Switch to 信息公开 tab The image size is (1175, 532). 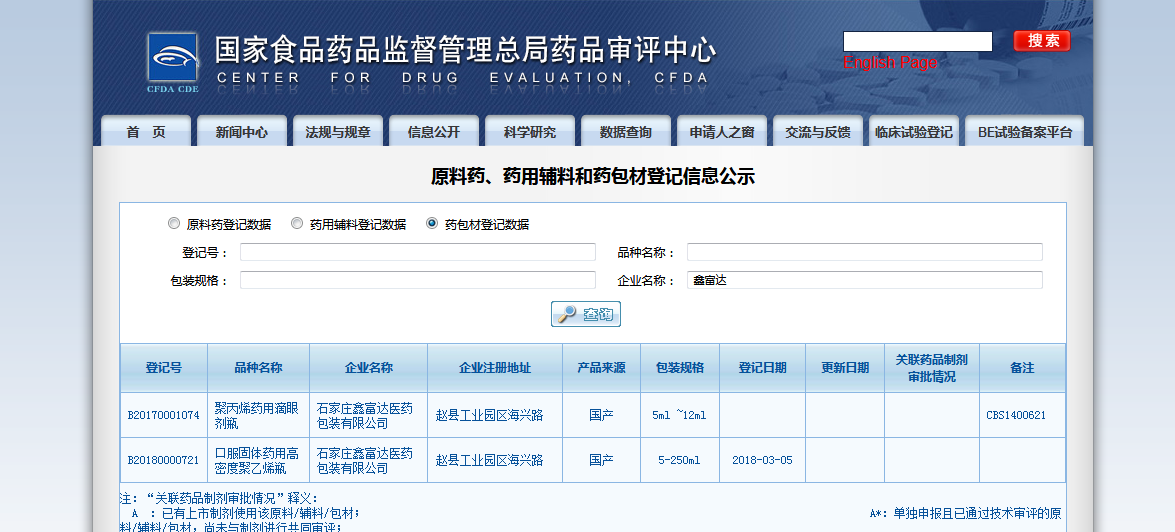click(x=434, y=132)
